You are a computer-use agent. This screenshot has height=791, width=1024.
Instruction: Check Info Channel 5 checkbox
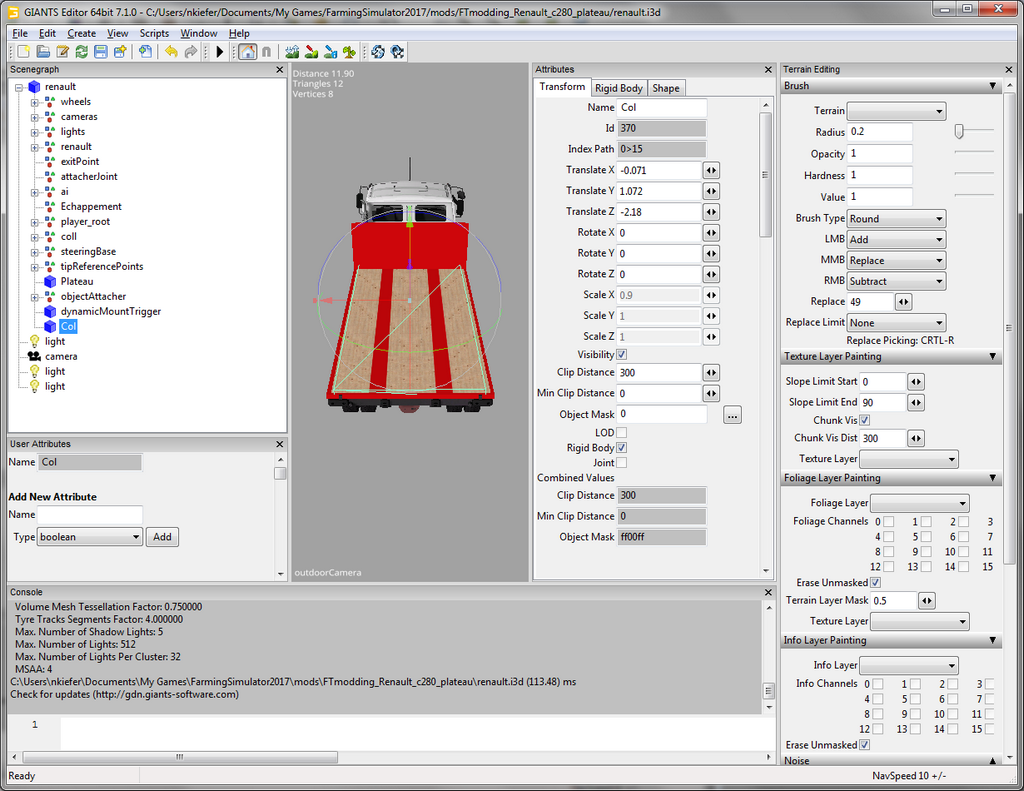pyautogui.click(x=916, y=699)
